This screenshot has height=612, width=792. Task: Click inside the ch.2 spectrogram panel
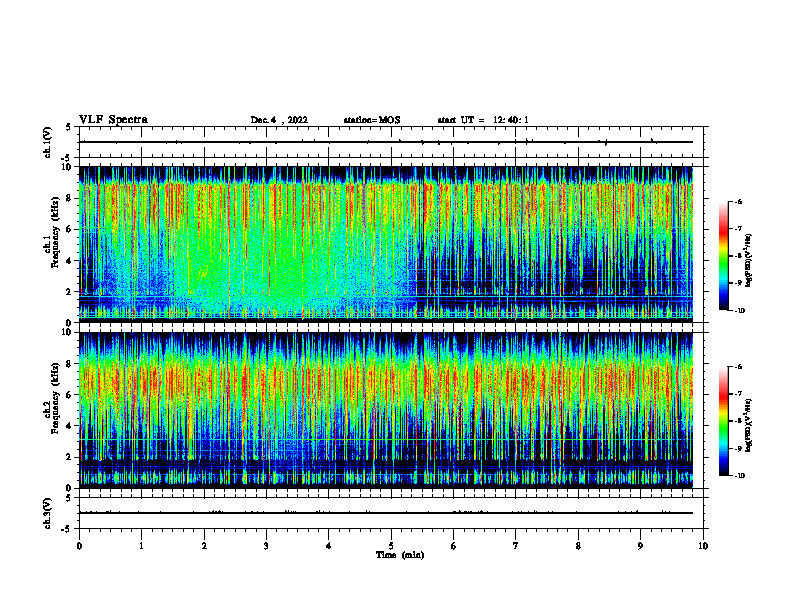coord(386,410)
